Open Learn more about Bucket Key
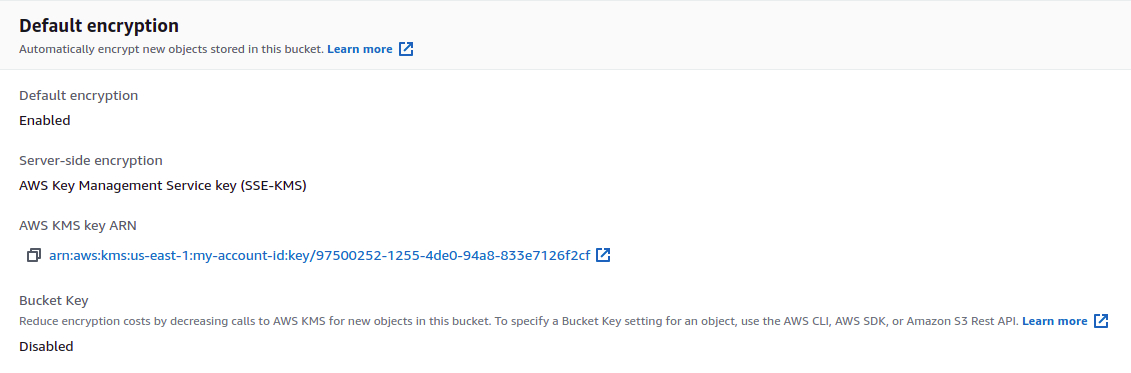This screenshot has height=373, width=1131. 1055,321
